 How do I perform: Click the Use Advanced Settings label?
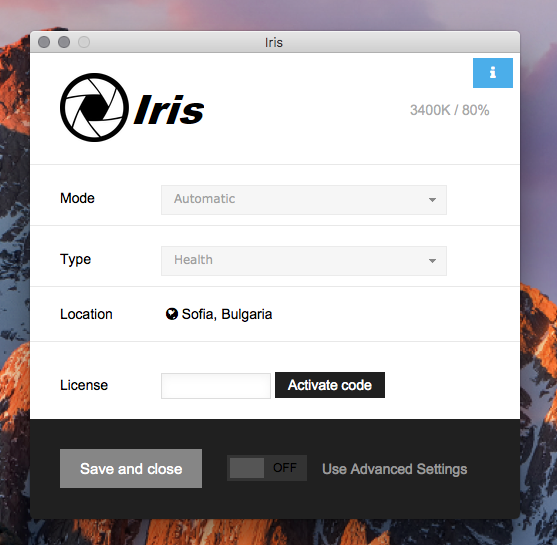394,469
